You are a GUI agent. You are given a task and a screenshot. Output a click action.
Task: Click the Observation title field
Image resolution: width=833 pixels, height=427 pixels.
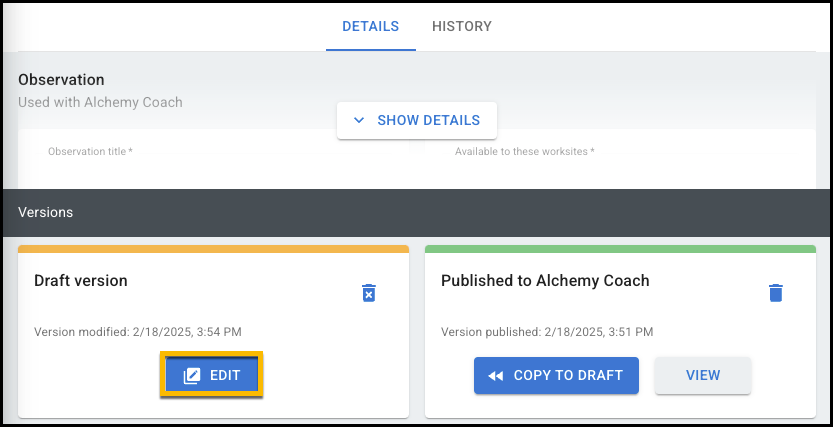(215, 159)
